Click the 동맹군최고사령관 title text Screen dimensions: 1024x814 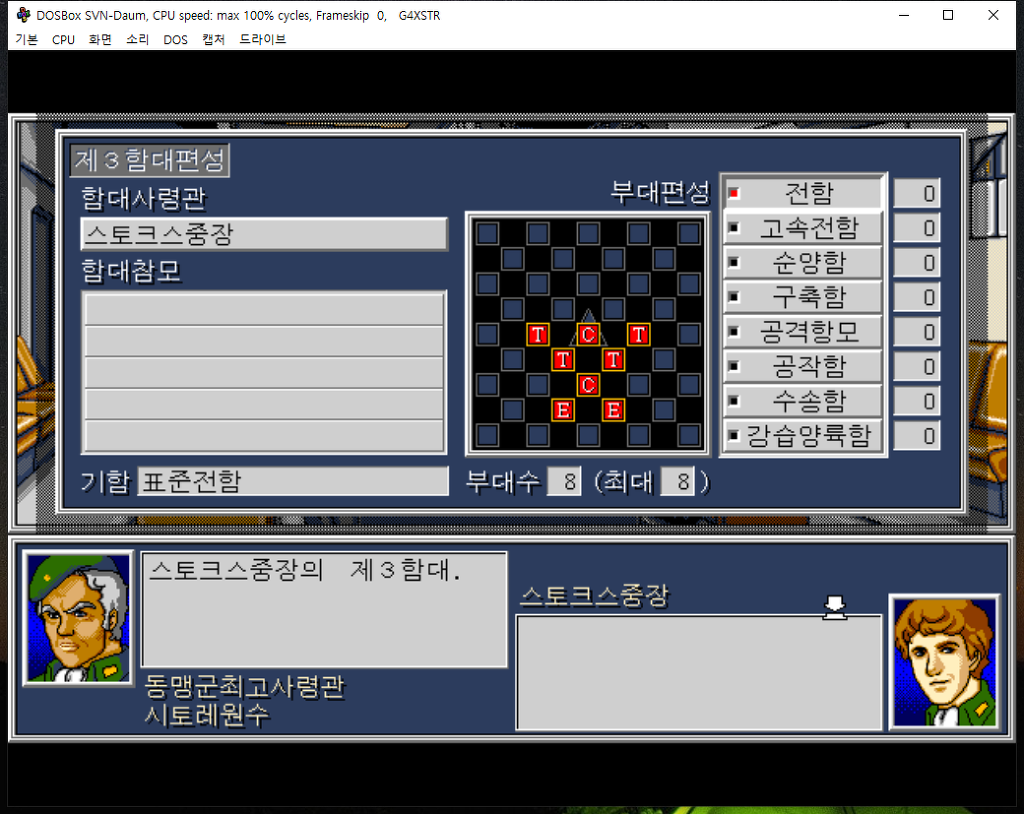click(244, 687)
